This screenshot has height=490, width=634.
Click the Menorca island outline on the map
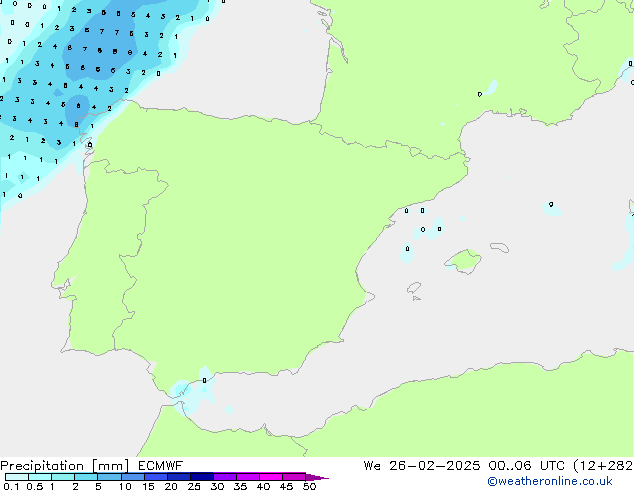(500, 247)
